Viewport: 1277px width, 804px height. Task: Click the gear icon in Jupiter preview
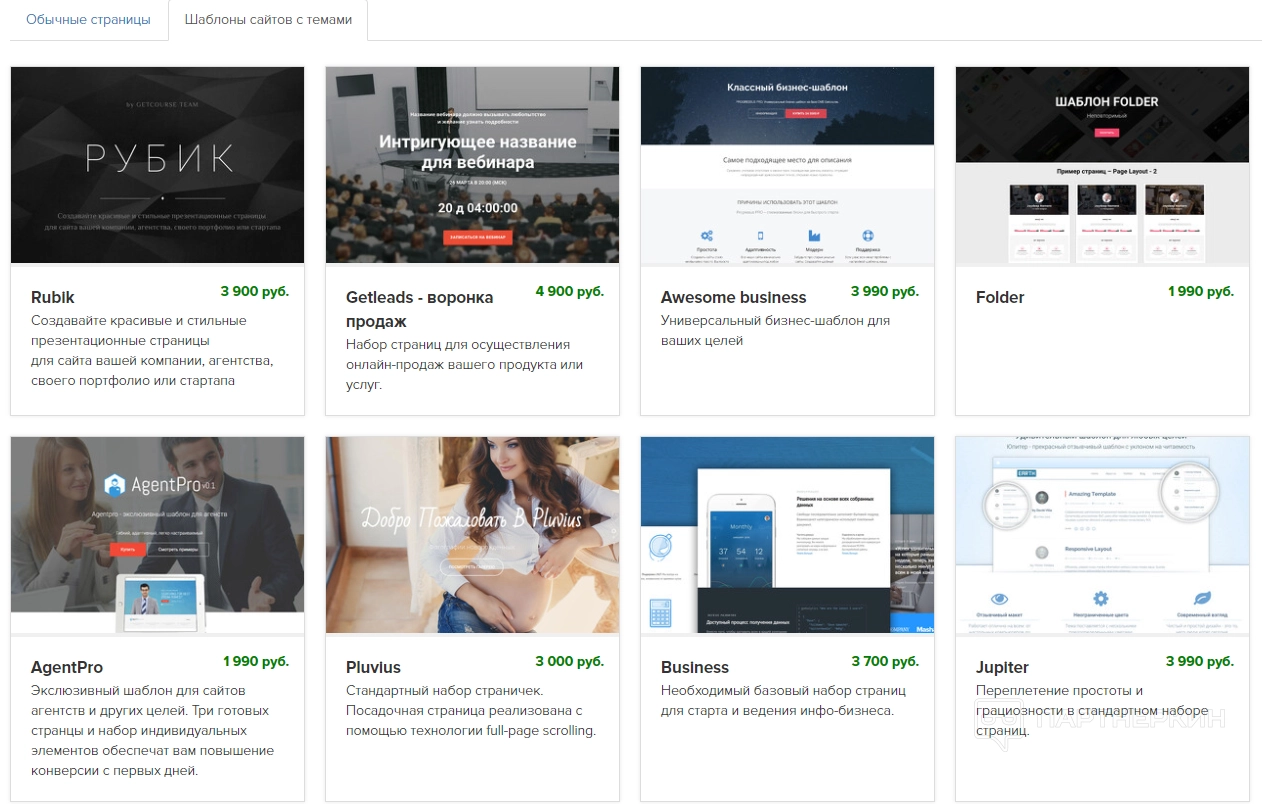1101,598
